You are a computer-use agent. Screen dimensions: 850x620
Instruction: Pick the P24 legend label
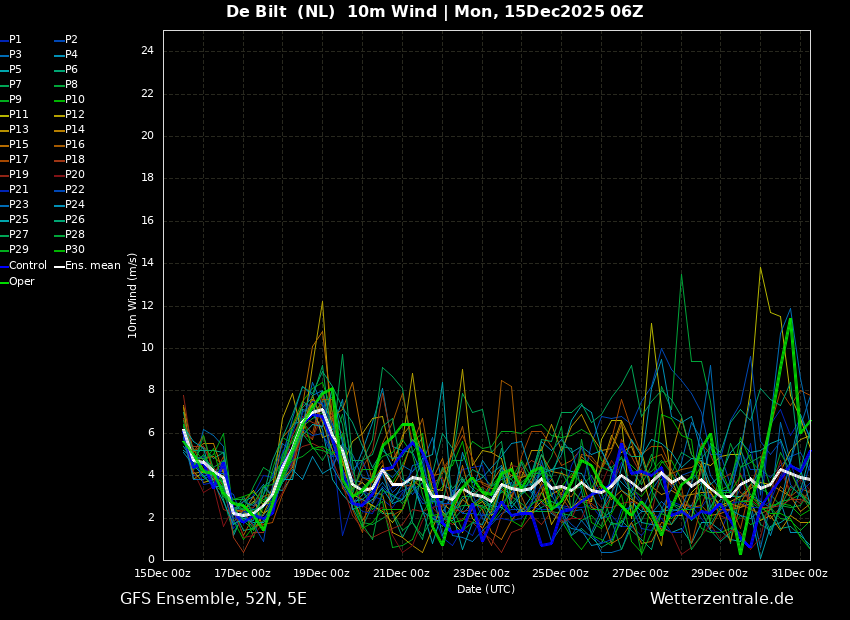75,205
